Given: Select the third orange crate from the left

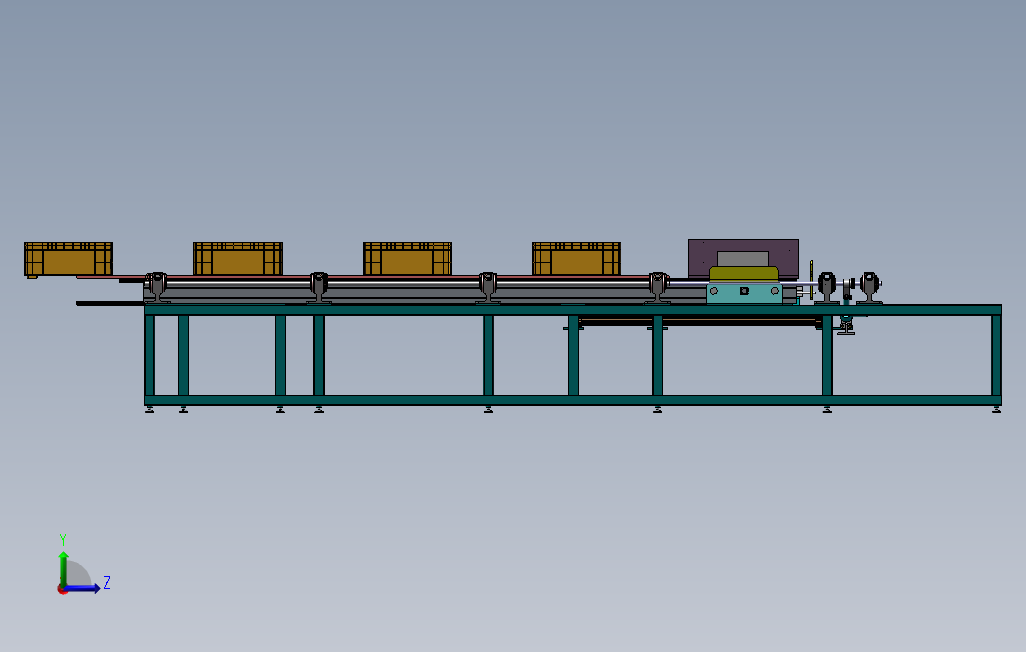Looking at the screenshot, I should coord(407,259).
